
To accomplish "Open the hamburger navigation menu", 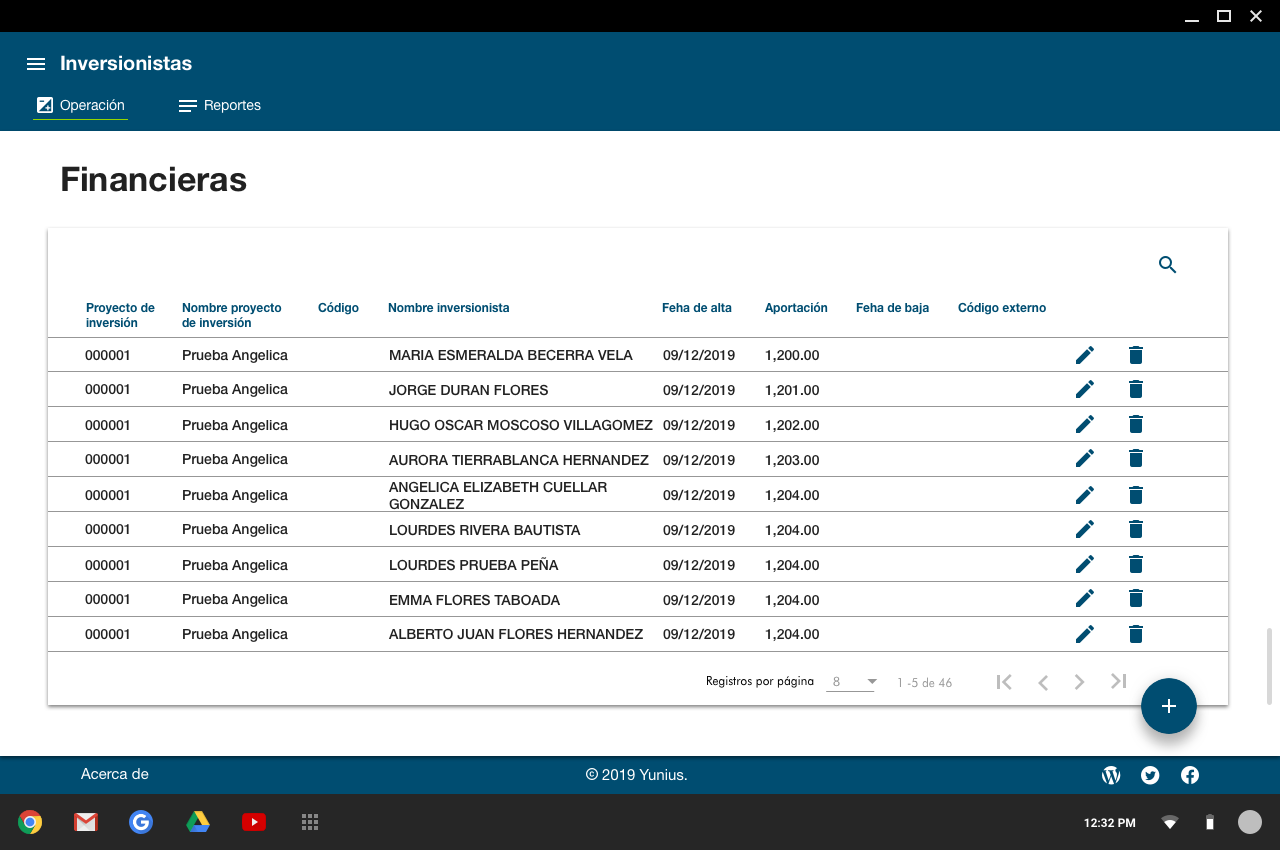I will click(x=36, y=64).
